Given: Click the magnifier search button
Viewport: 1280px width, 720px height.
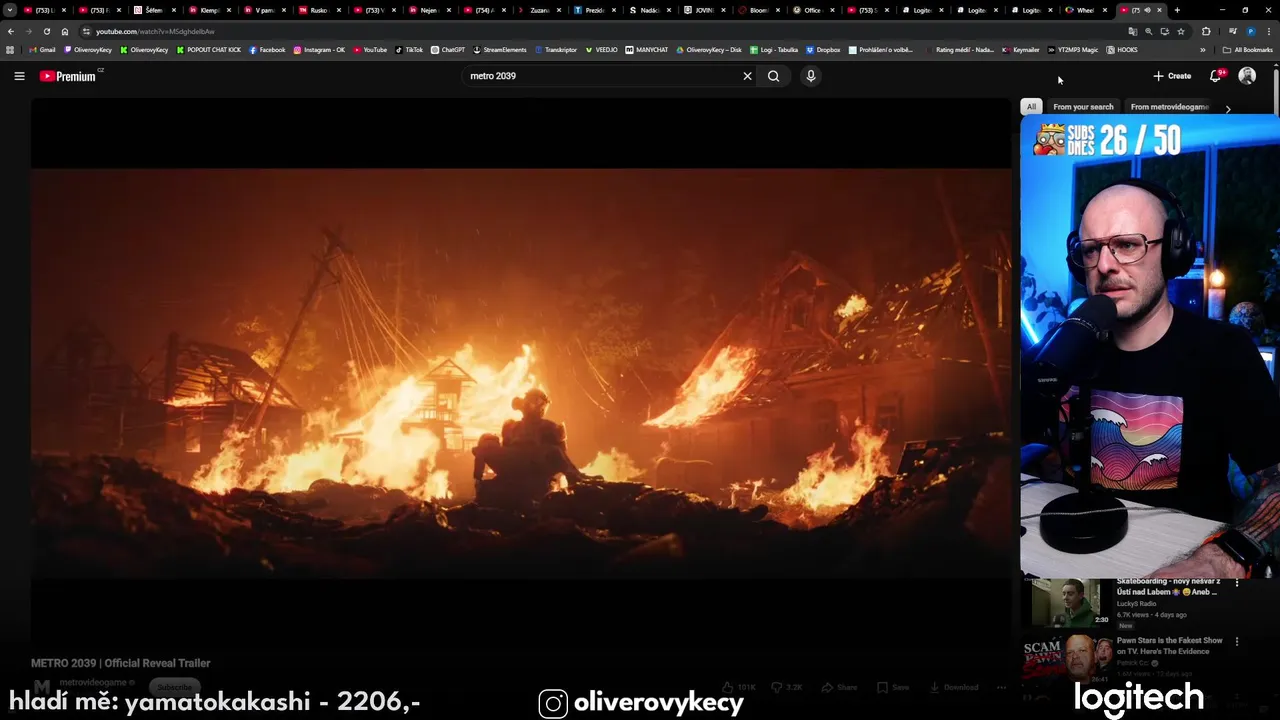Looking at the screenshot, I should [773, 76].
